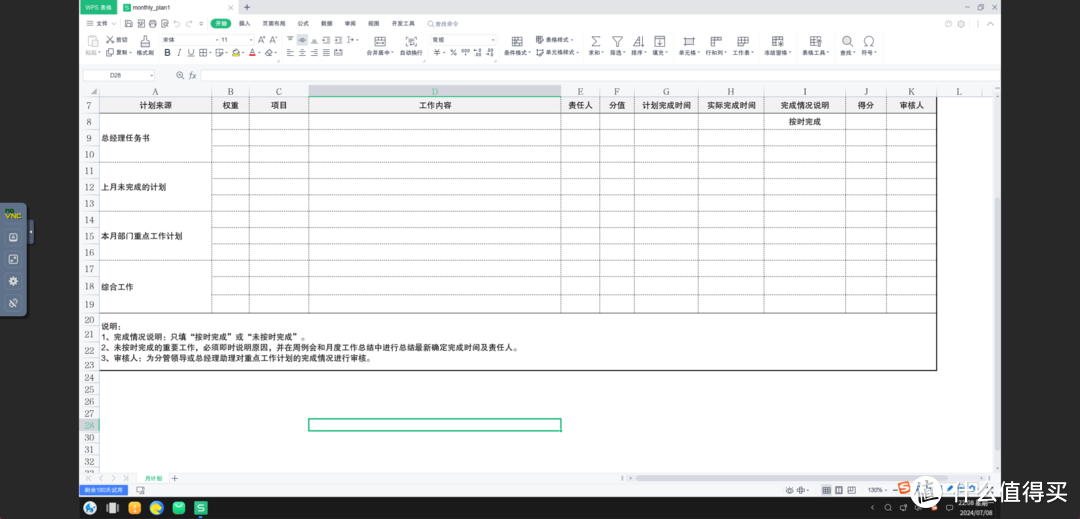
Task: Click the Format Painter (格式刷) icon
Action: coord(145,42)
